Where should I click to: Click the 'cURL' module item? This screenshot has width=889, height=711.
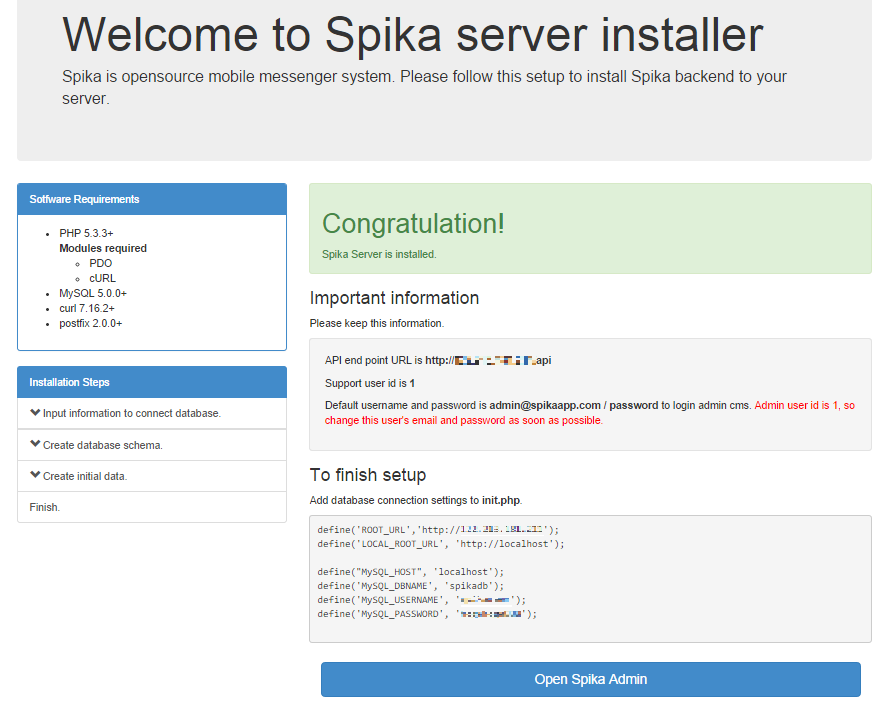pos(102,278)
